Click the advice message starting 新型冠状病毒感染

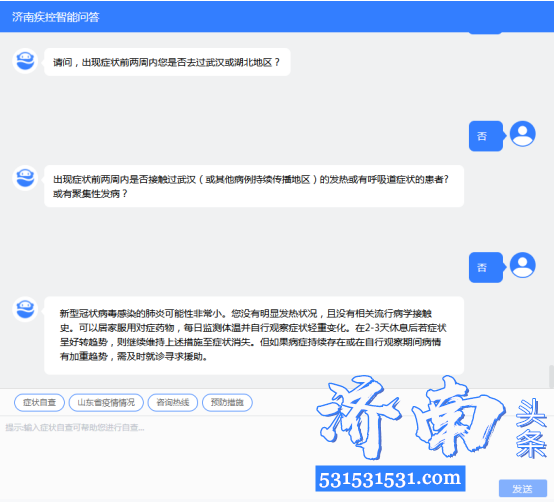(254, 335)
